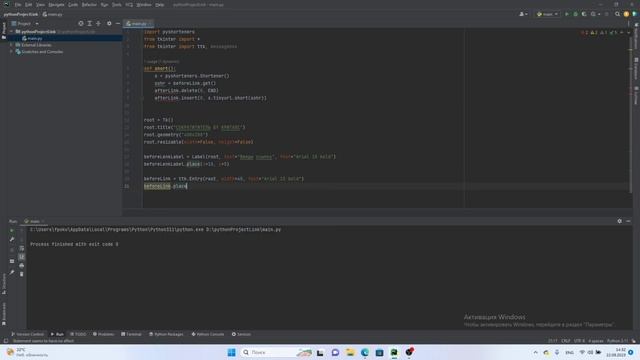
Task: Collapse the pythonProjectLink tree node
Action: [11, 31]
